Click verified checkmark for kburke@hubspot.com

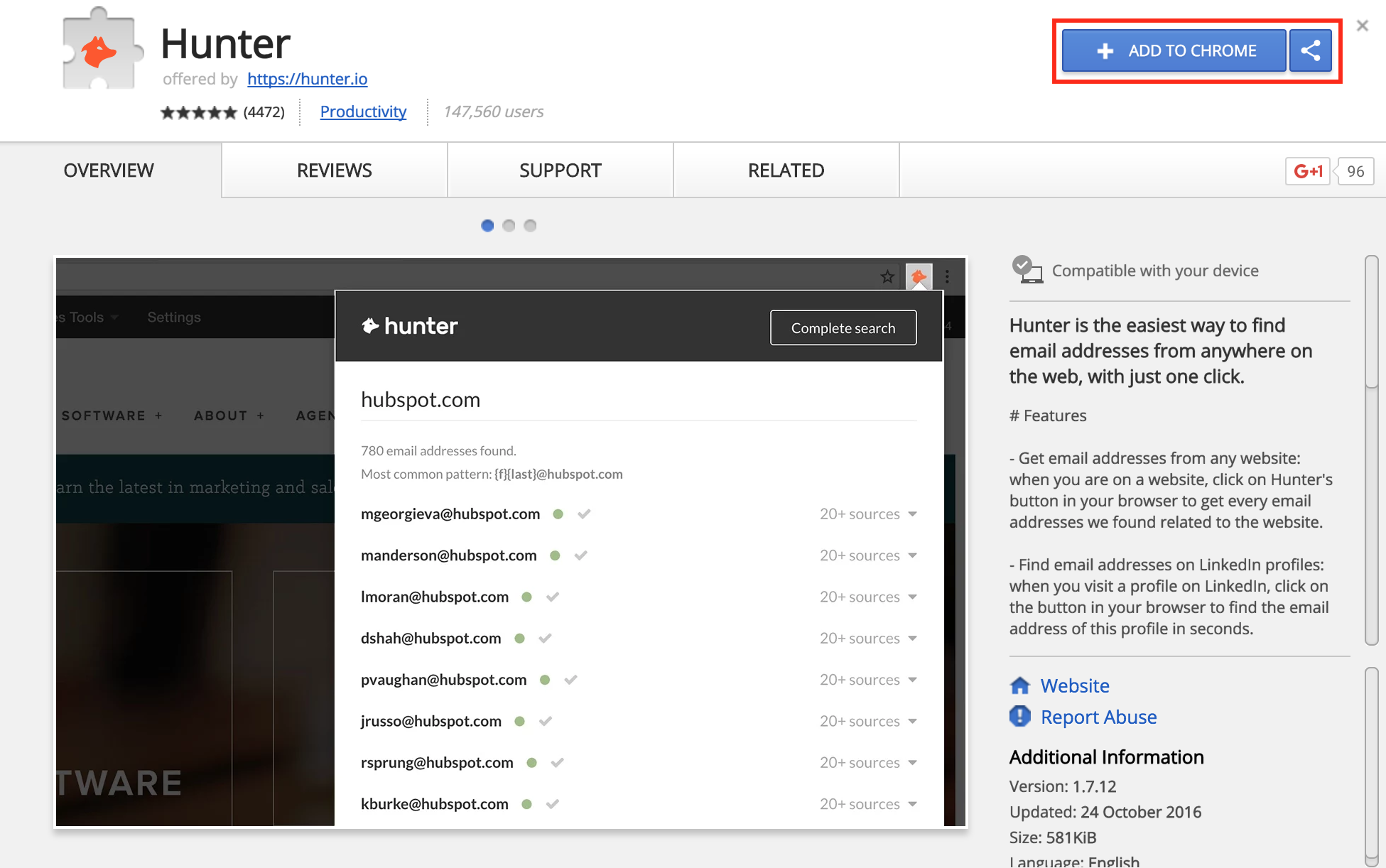coord(553,804)
